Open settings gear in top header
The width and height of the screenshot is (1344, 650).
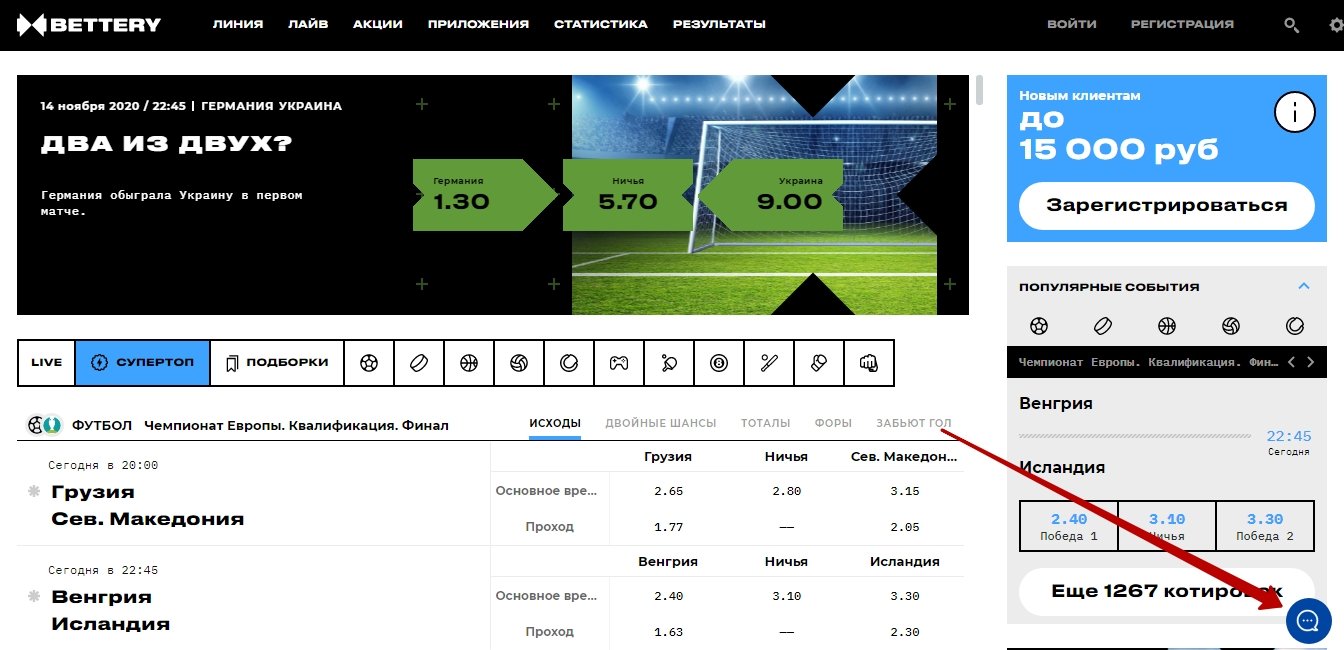point(1336,25)
